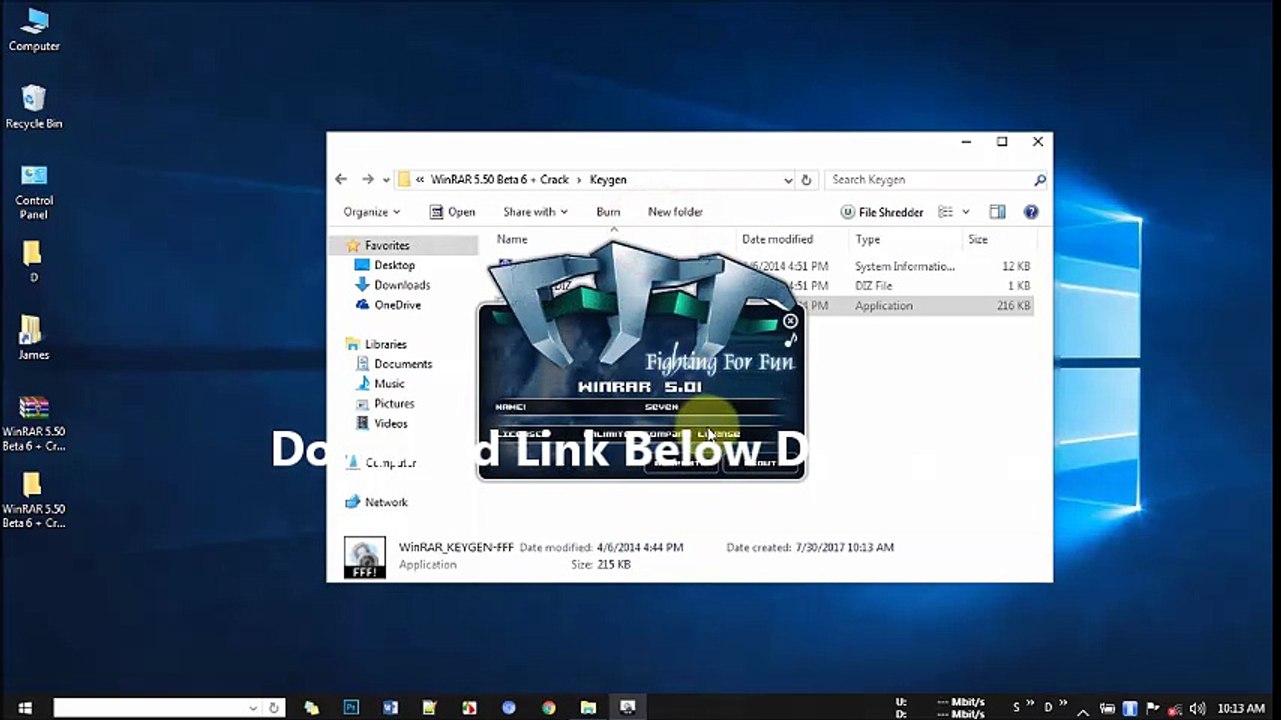Viewport: 1281px width, 720px height.
Task: Go back in the Explorer window
Action: [x=341, y=180]
